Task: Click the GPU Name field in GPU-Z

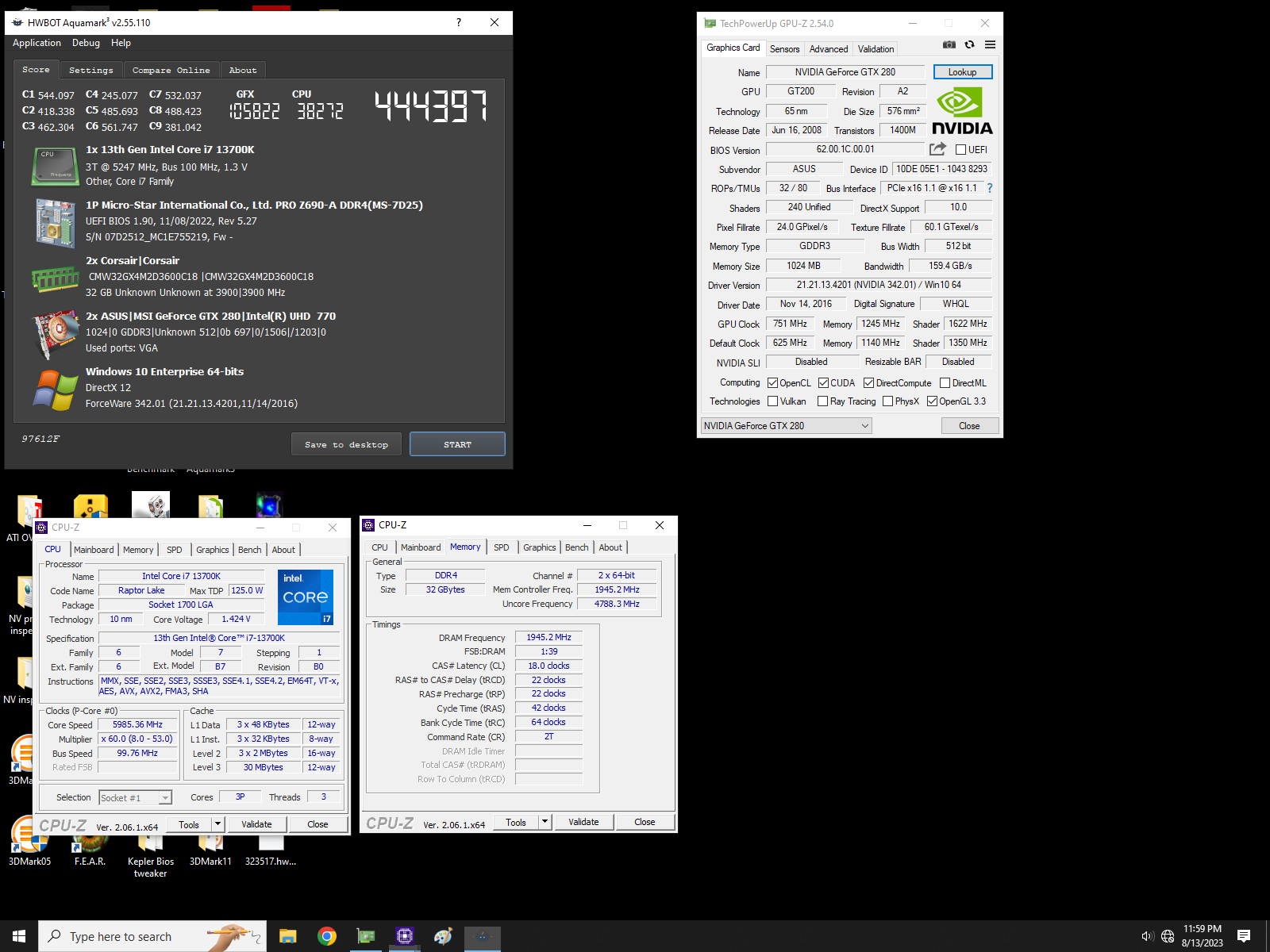Action: [x=845, y=72]
